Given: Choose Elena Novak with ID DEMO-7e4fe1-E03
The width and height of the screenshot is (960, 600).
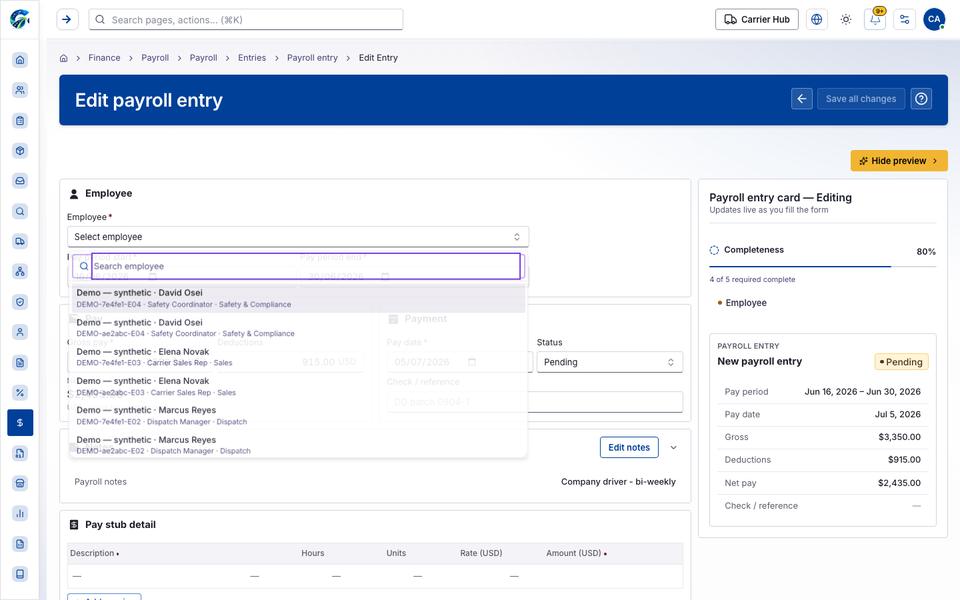Looking at the screenshot, I should pyautogui.click(x=298, y=357).
